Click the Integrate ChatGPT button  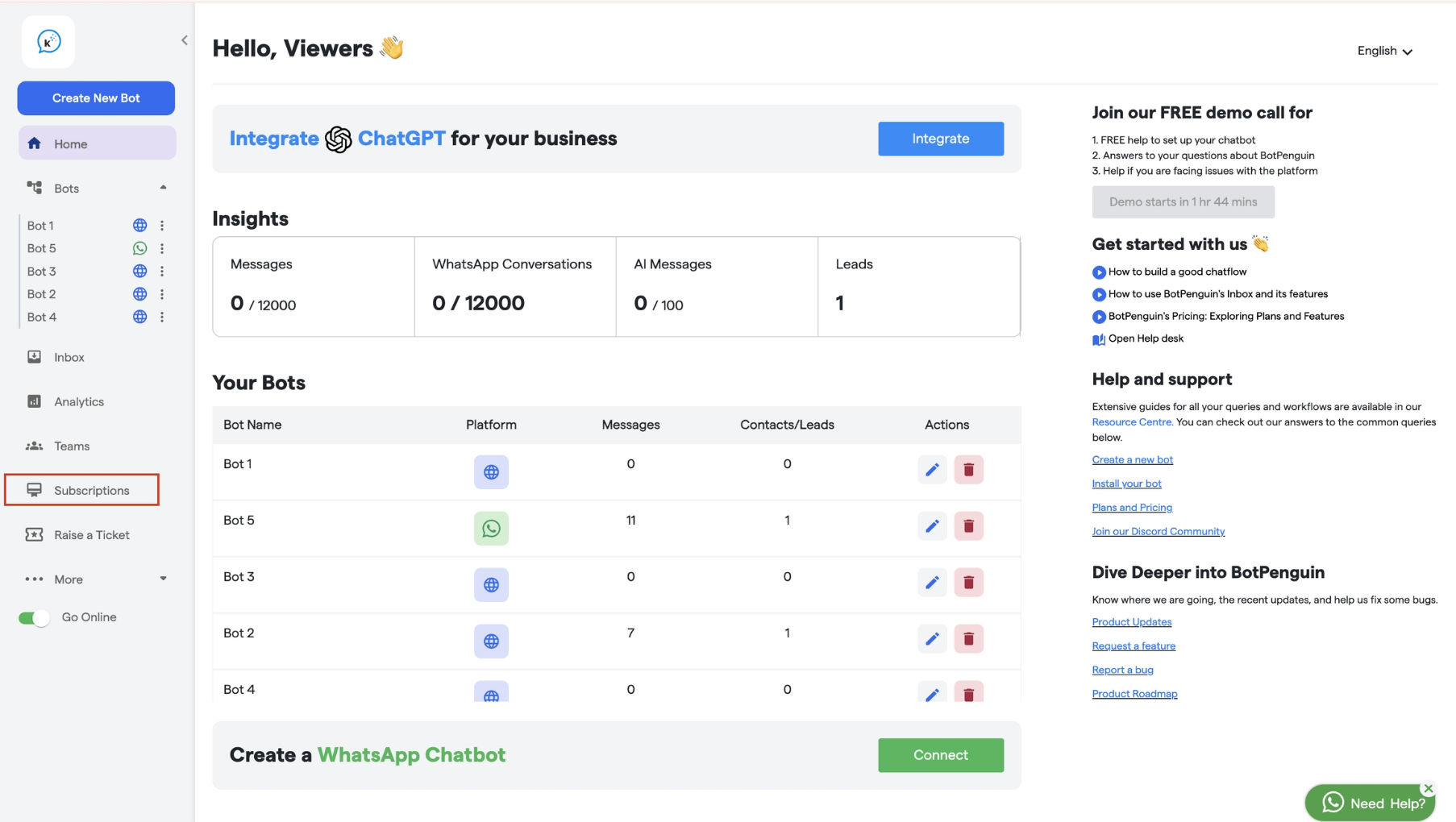[940, 139]
